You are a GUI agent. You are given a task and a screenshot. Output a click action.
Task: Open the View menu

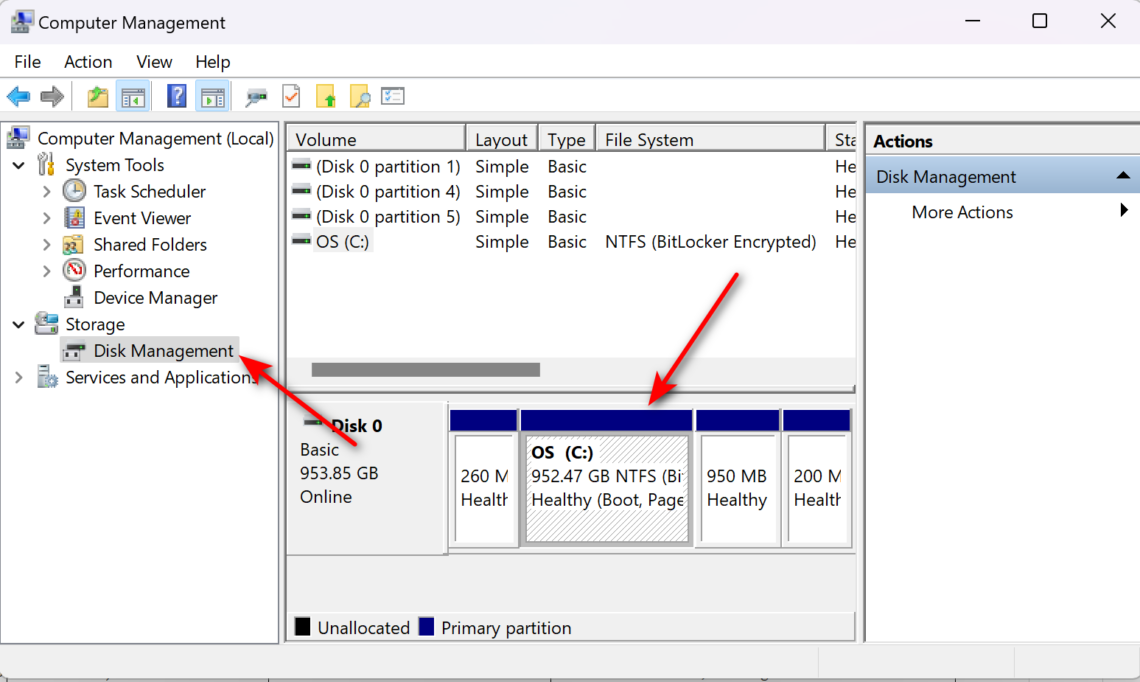tap(154, 61)
